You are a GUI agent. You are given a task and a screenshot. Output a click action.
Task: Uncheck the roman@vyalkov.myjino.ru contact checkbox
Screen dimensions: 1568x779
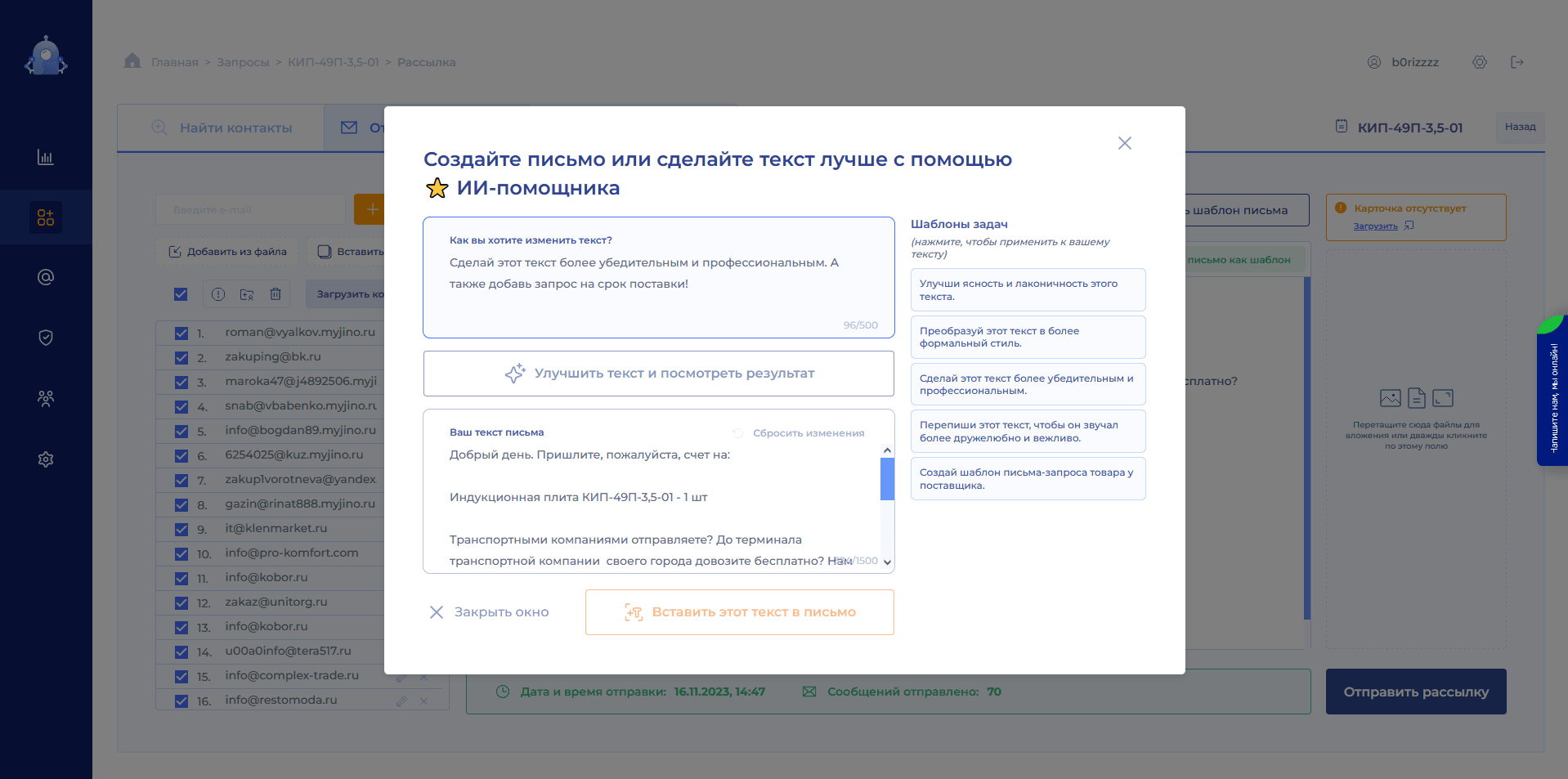181,334
